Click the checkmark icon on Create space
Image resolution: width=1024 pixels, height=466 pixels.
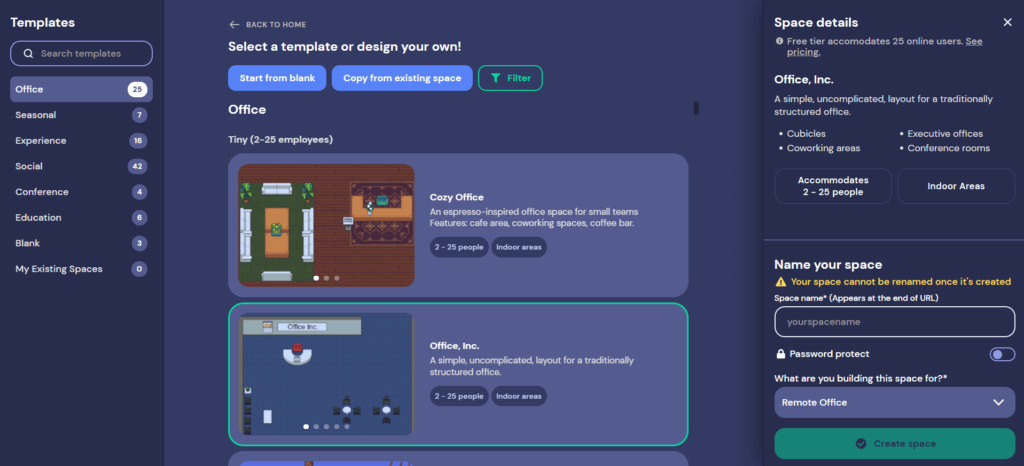[x=861, y=444]
